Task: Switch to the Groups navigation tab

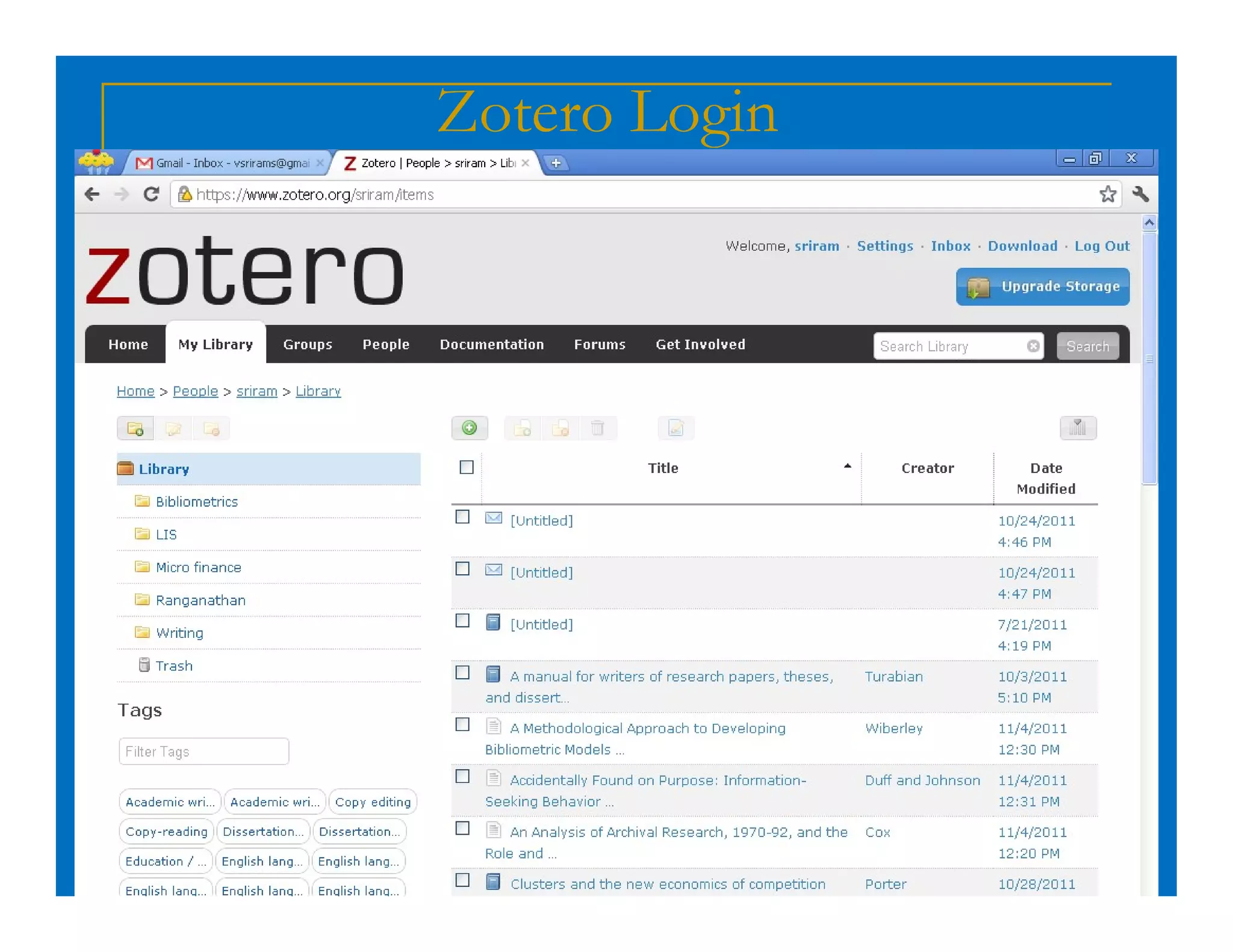Action: (307, 345)
